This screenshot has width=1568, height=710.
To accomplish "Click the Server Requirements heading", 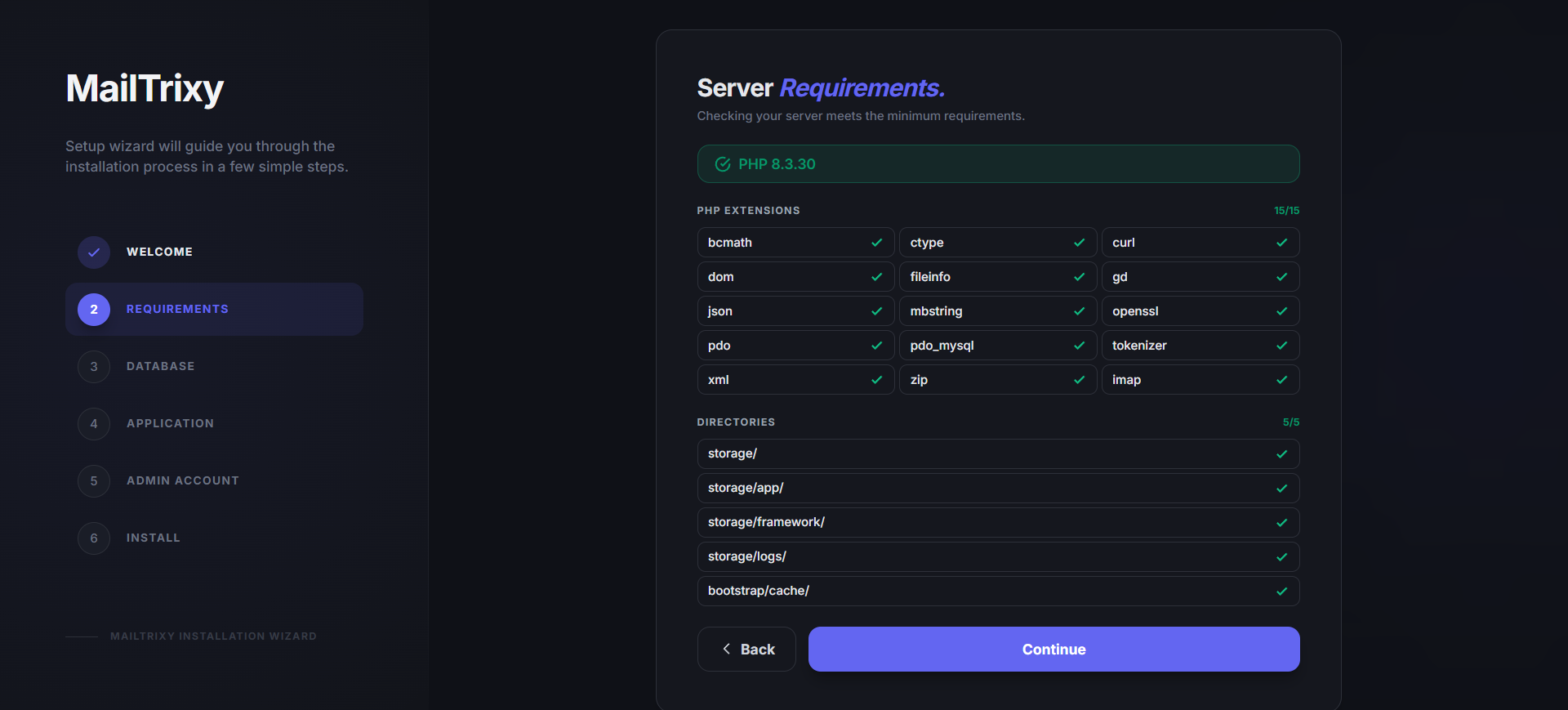I will pos(821,87).
